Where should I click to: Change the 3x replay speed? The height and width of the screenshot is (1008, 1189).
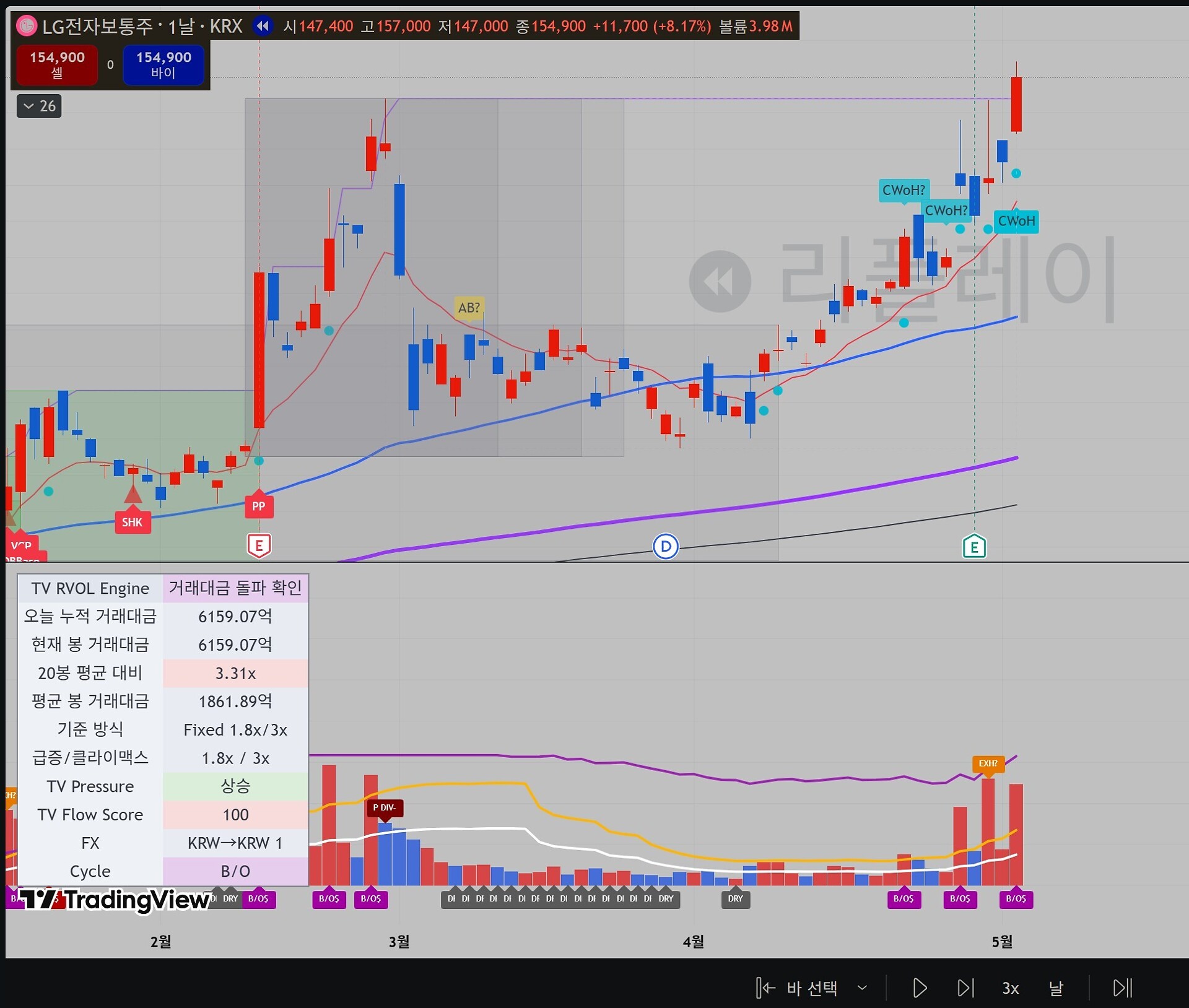pos(1010,988)
